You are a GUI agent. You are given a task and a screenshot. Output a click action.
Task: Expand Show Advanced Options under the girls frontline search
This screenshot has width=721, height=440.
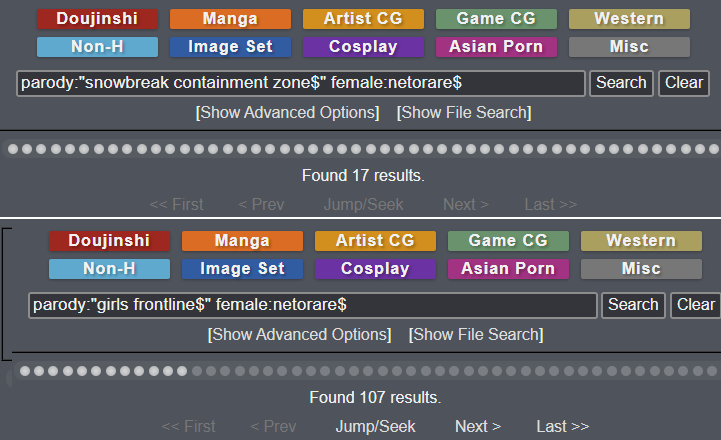click(x=299, y=335)
